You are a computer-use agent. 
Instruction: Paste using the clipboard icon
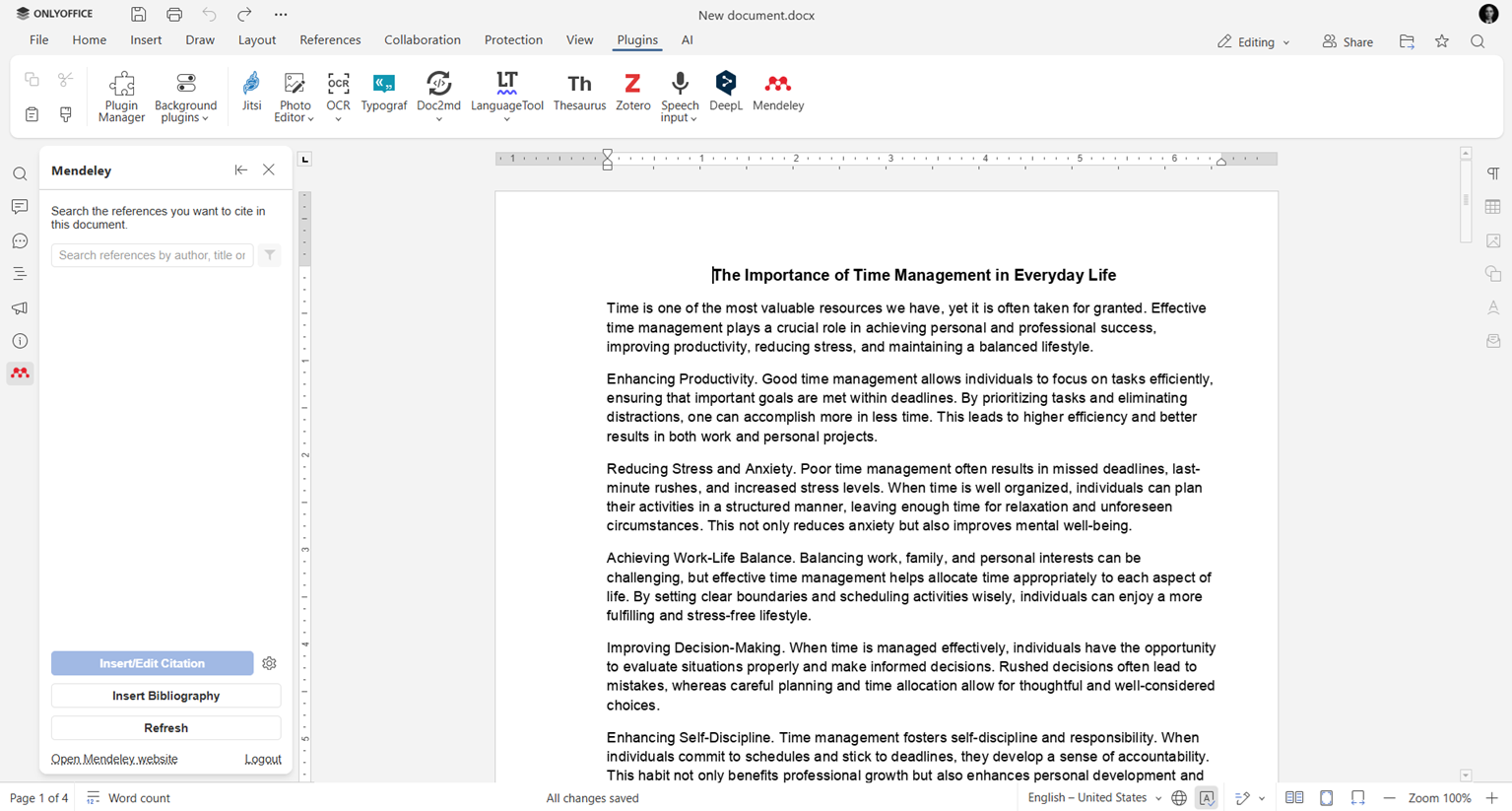pyautogui.click(x=32, y=114)
